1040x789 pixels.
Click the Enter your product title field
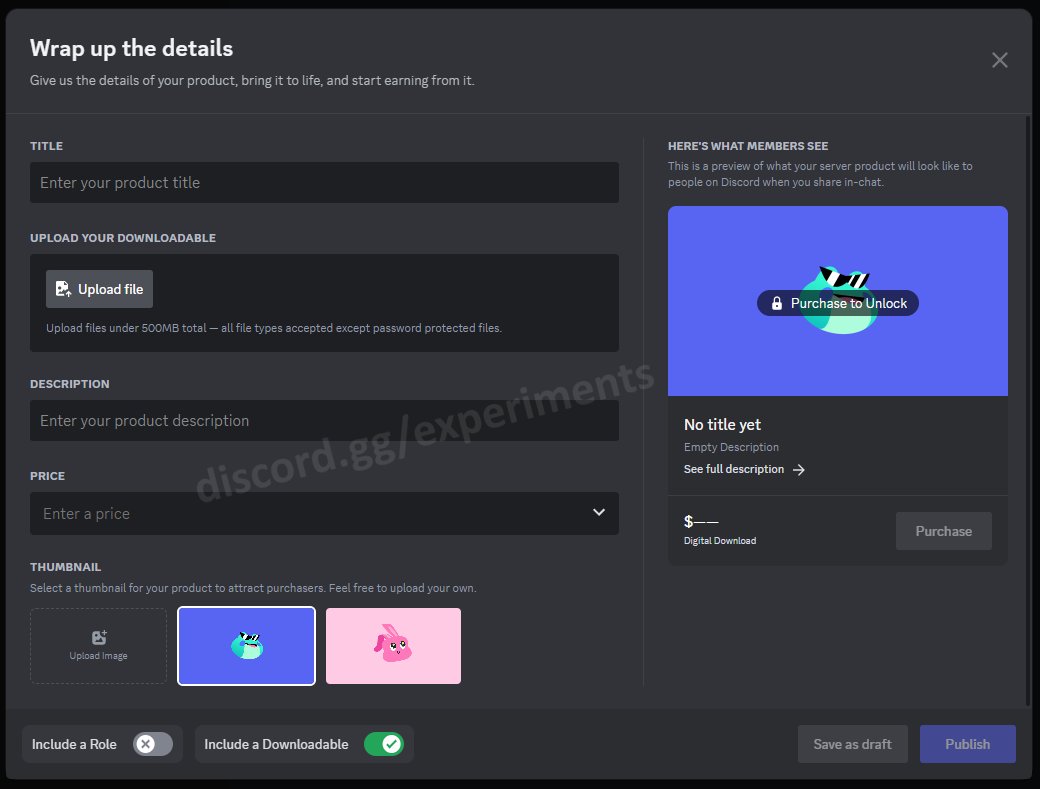pos(324,182)
